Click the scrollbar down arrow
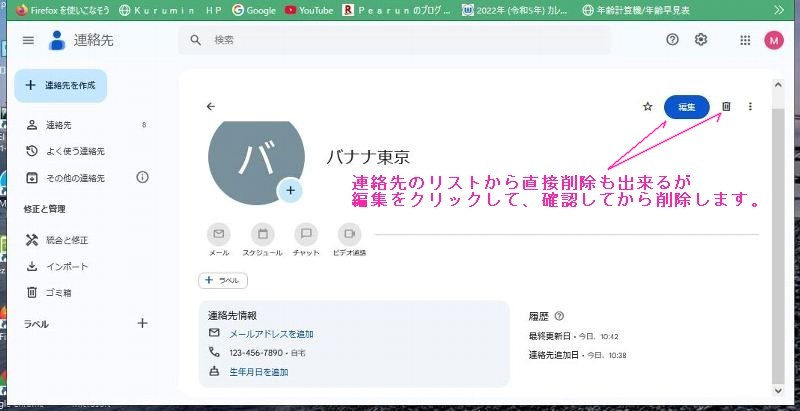 778,391
